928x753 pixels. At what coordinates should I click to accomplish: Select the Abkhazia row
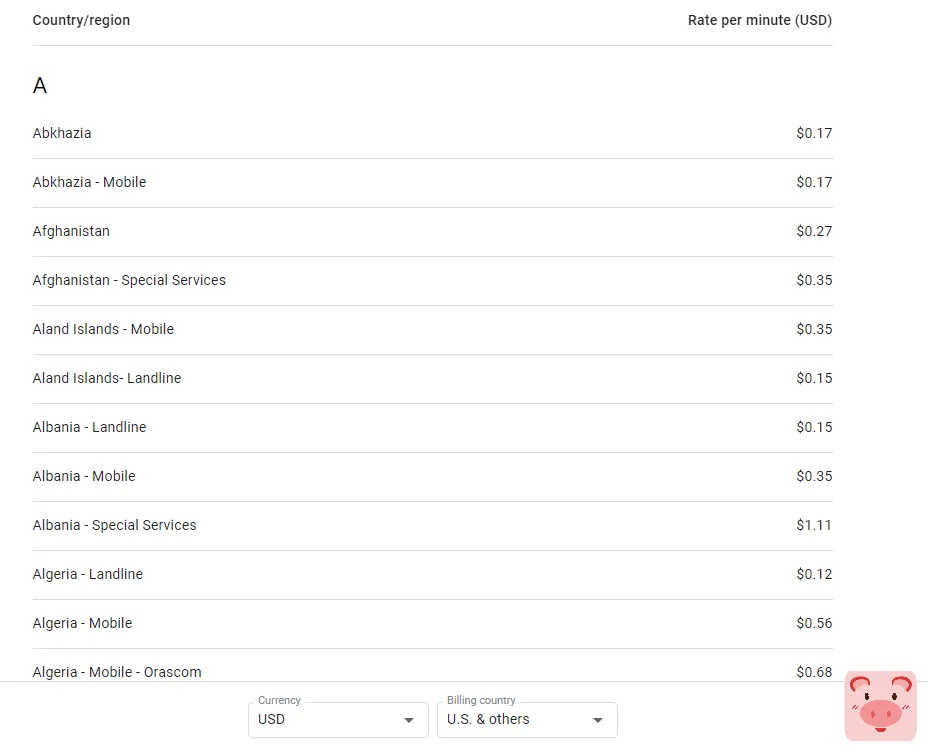coord(62,133)
